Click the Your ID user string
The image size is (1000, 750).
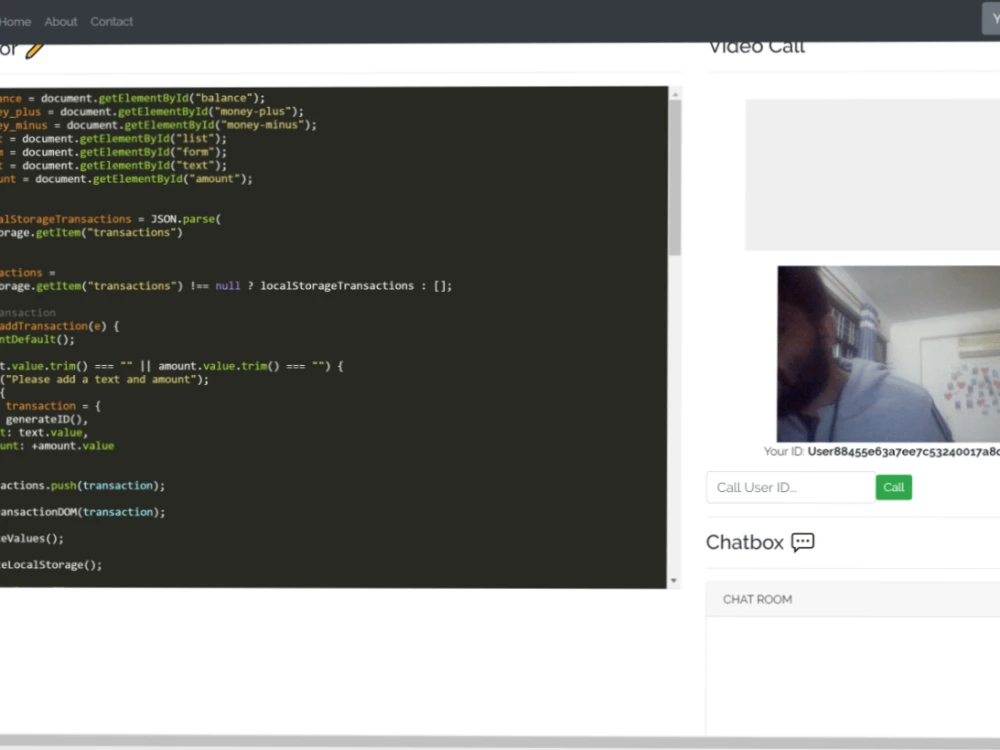[903, 452]
